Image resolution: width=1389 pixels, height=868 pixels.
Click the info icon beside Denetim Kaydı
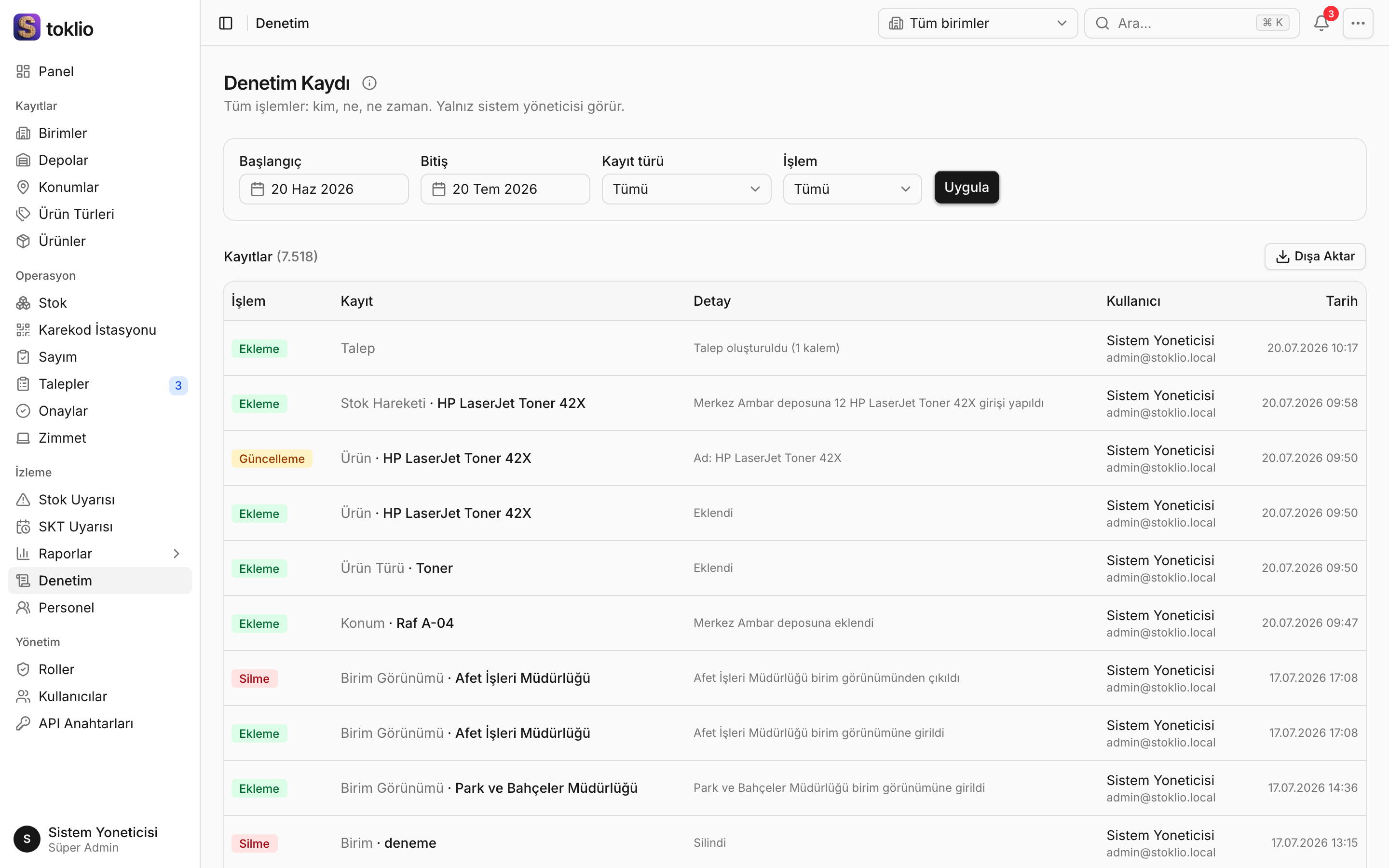click(x=369, y=83)
